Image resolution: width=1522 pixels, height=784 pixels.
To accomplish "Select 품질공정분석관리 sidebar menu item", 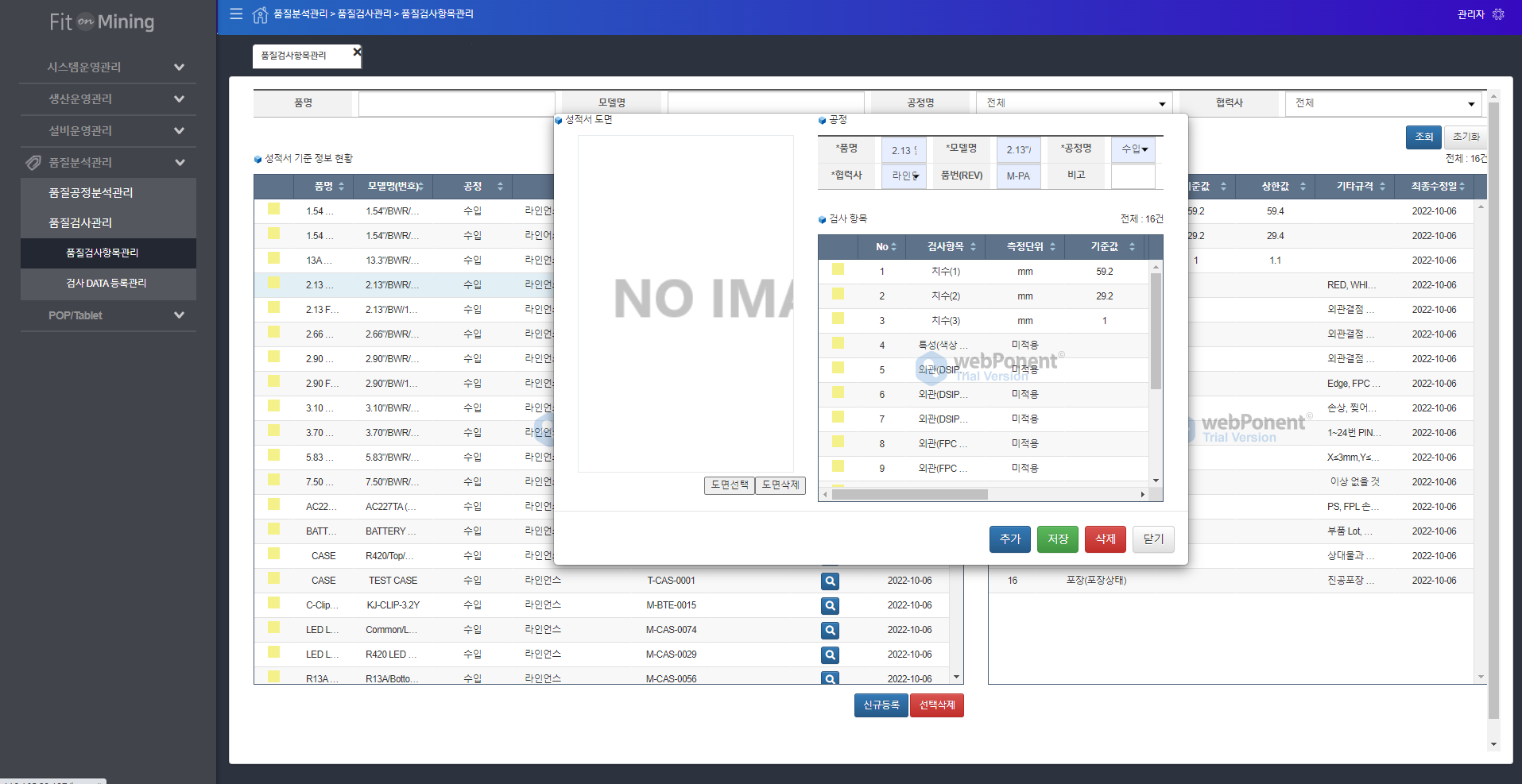I will [x=91, y=193].
